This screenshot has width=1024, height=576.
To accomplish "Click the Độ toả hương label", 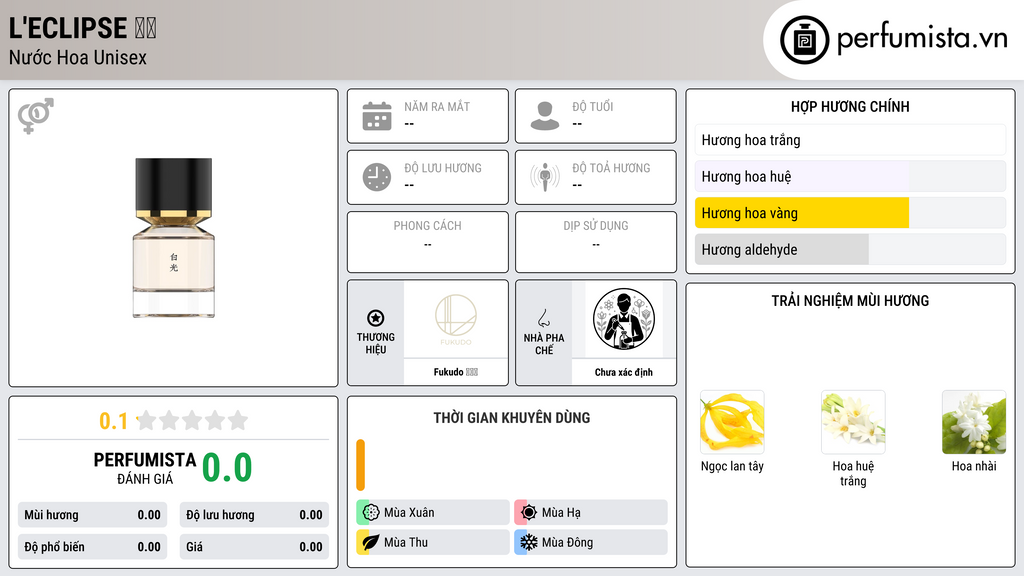I will coord(611,168).
